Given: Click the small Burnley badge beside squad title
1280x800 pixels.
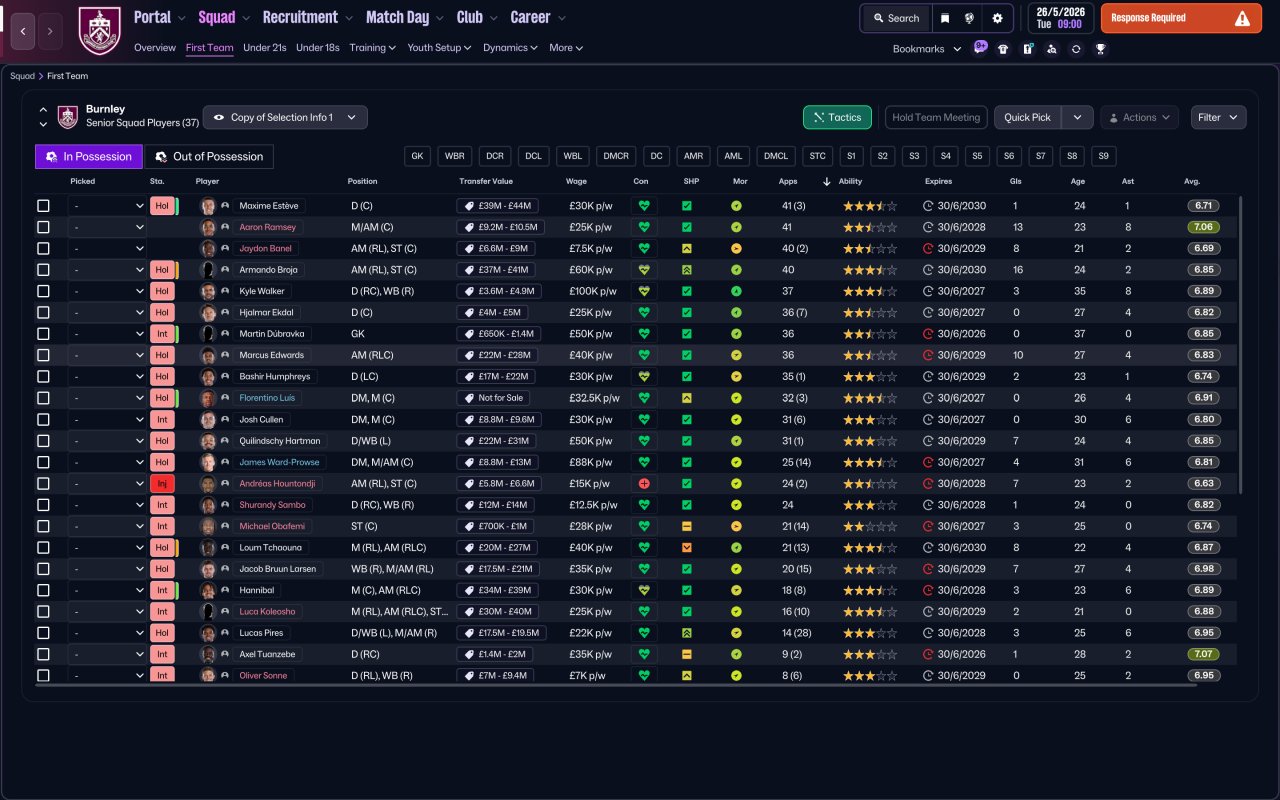Looking at the screenshot, I should click(x=68, y=117).
